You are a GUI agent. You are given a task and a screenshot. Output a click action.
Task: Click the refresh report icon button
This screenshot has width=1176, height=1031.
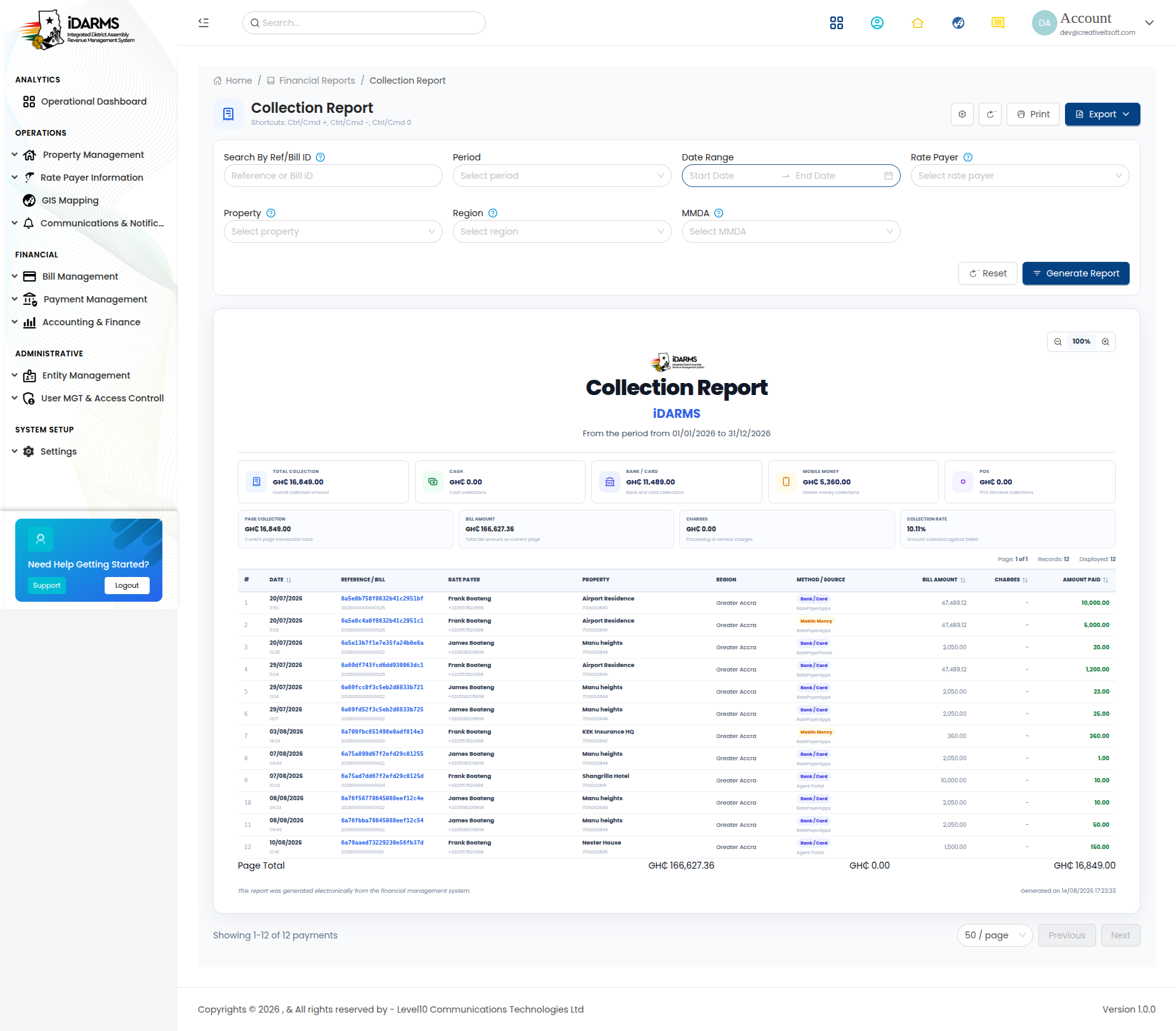pos(990,114)
